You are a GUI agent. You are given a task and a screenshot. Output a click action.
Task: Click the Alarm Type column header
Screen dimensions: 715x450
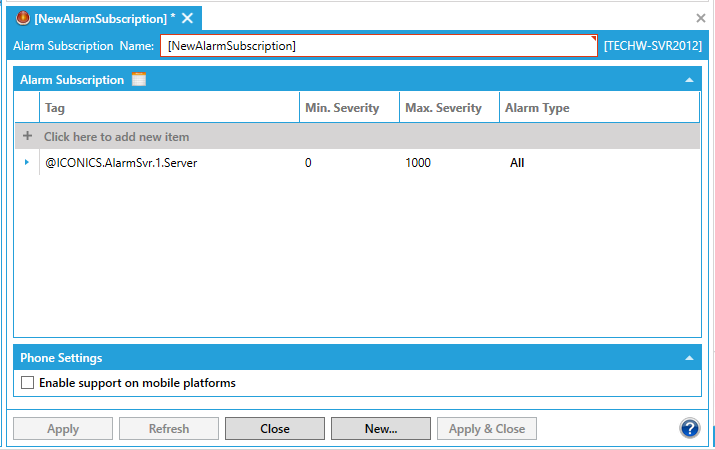click(599, 108)
